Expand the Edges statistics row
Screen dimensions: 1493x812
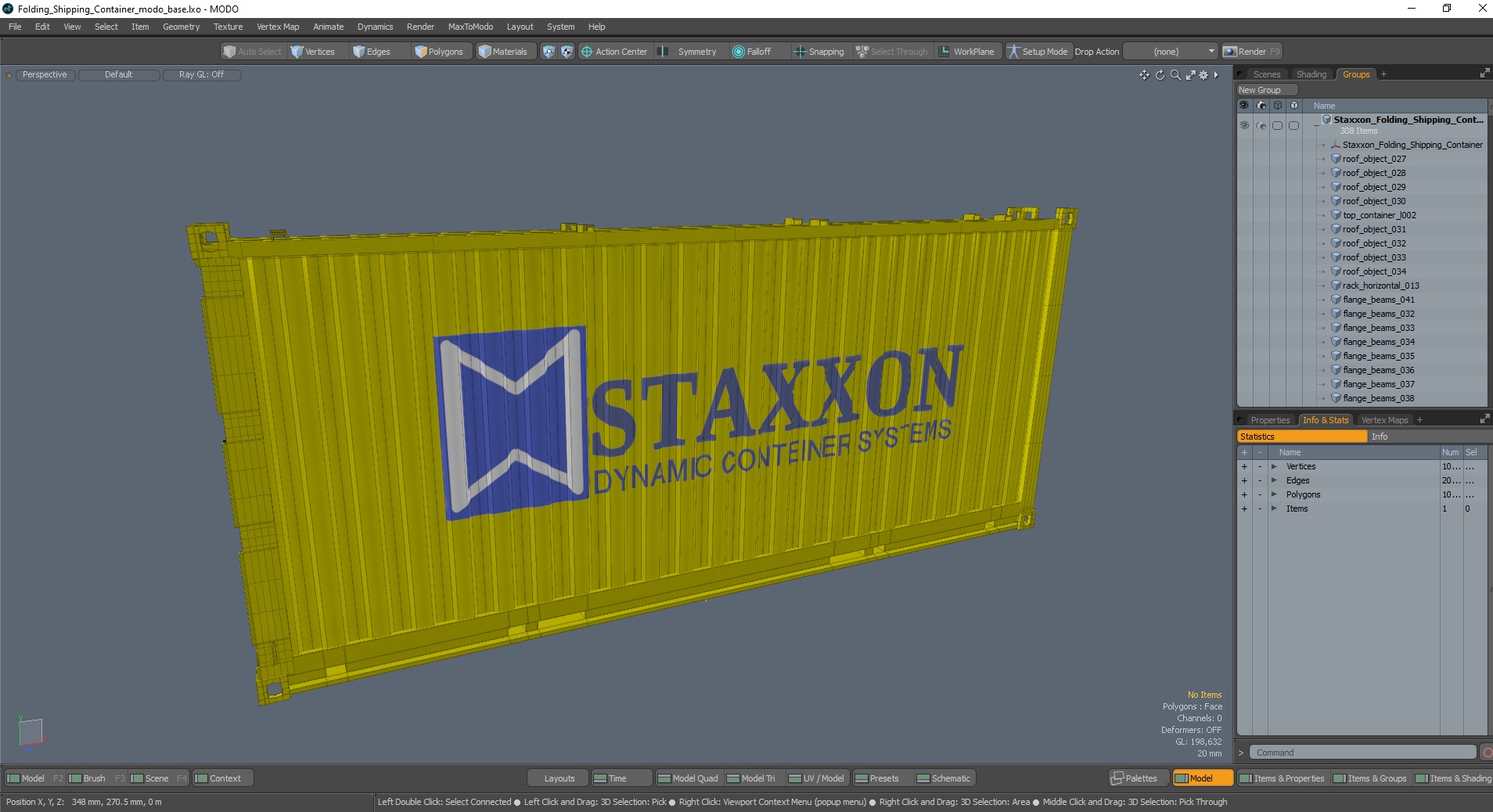point(1274,480)
